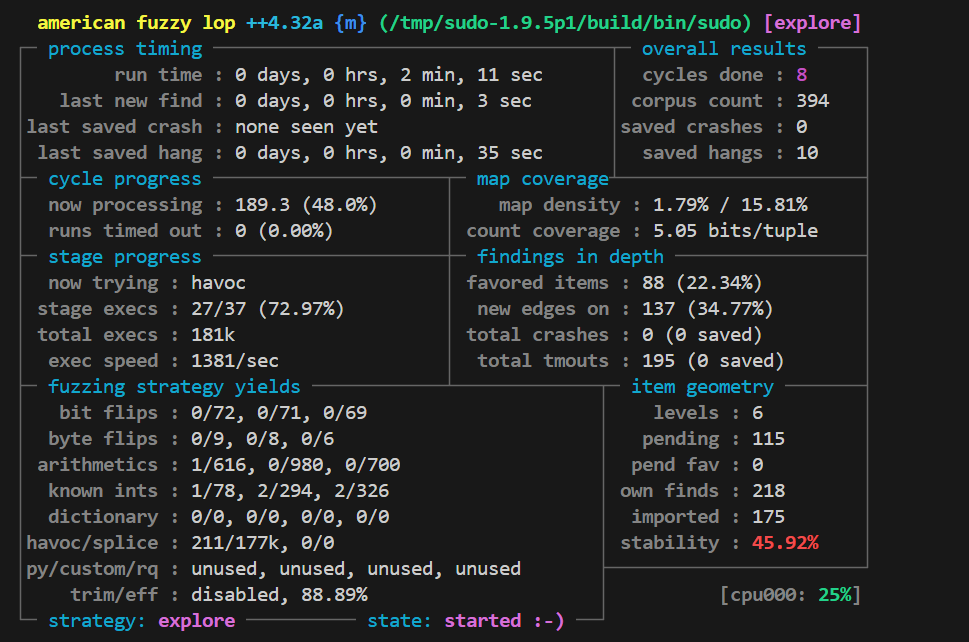Click the overall results section header
This screenshot has width=969, height=642.
coord(724,49)
